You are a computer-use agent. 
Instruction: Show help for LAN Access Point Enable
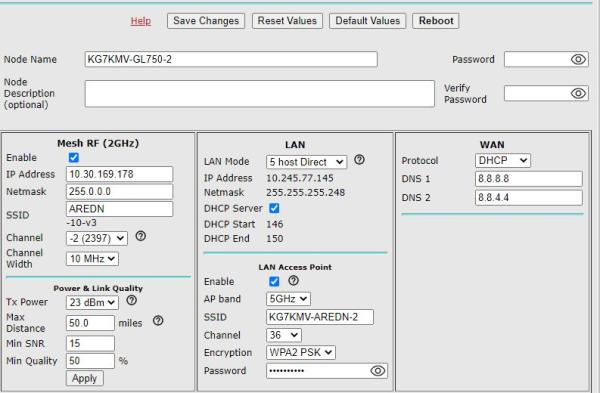[293, 280]
